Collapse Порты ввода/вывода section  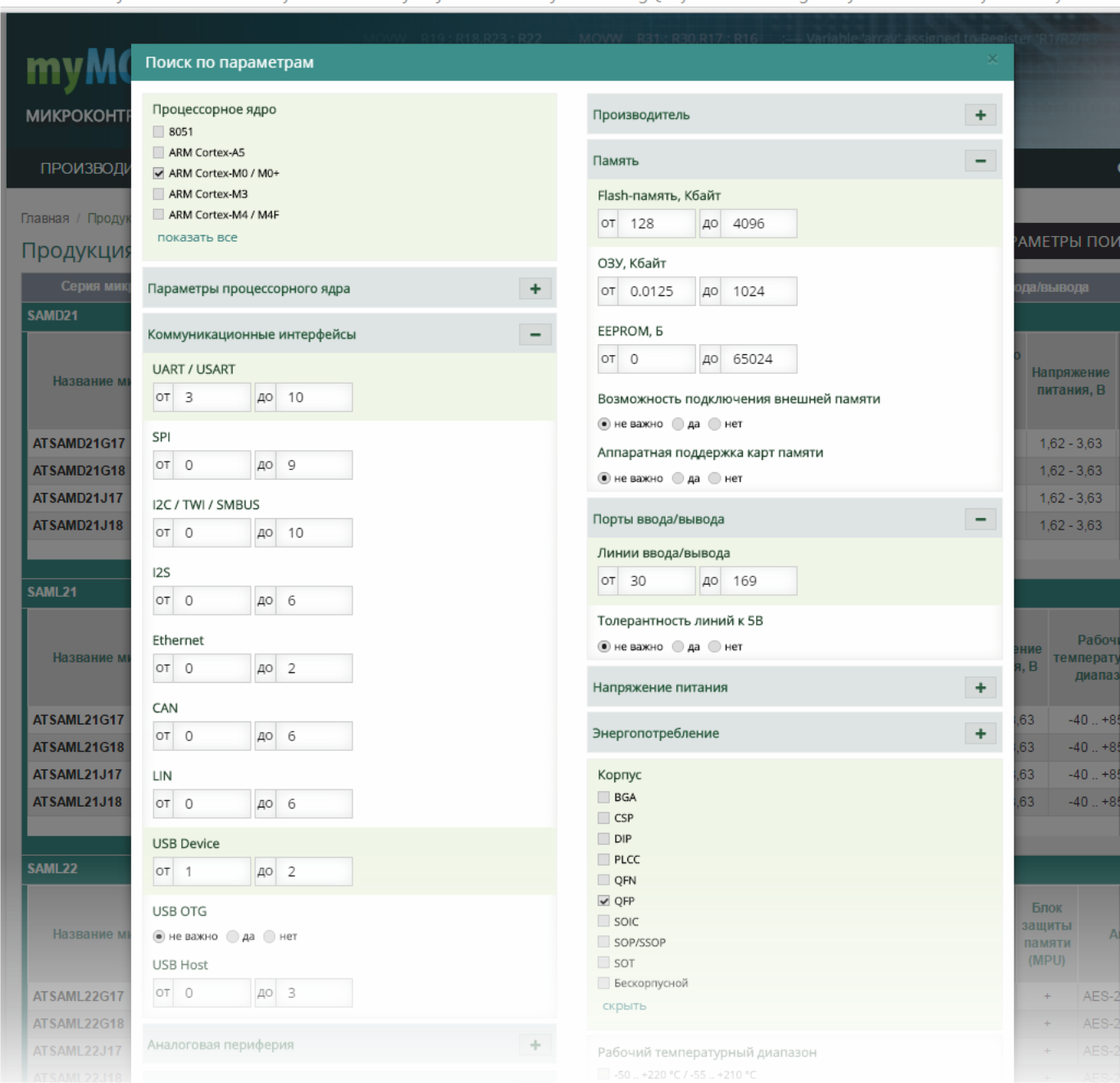click(x=980, y=519)
